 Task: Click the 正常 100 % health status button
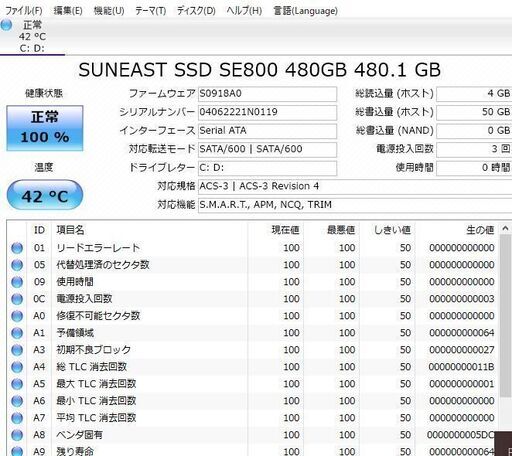click(x=45, y=128)
